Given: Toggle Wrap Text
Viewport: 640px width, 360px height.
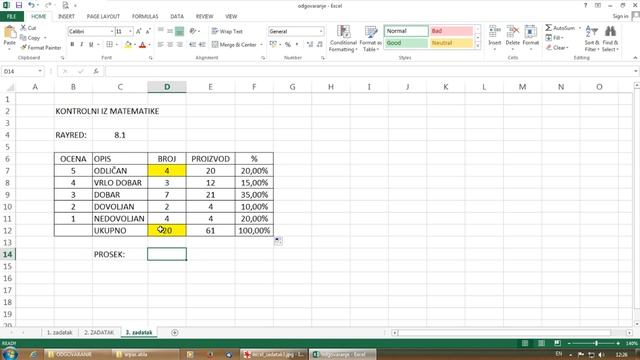Looking at the screenshot, I should click(227, 31).
